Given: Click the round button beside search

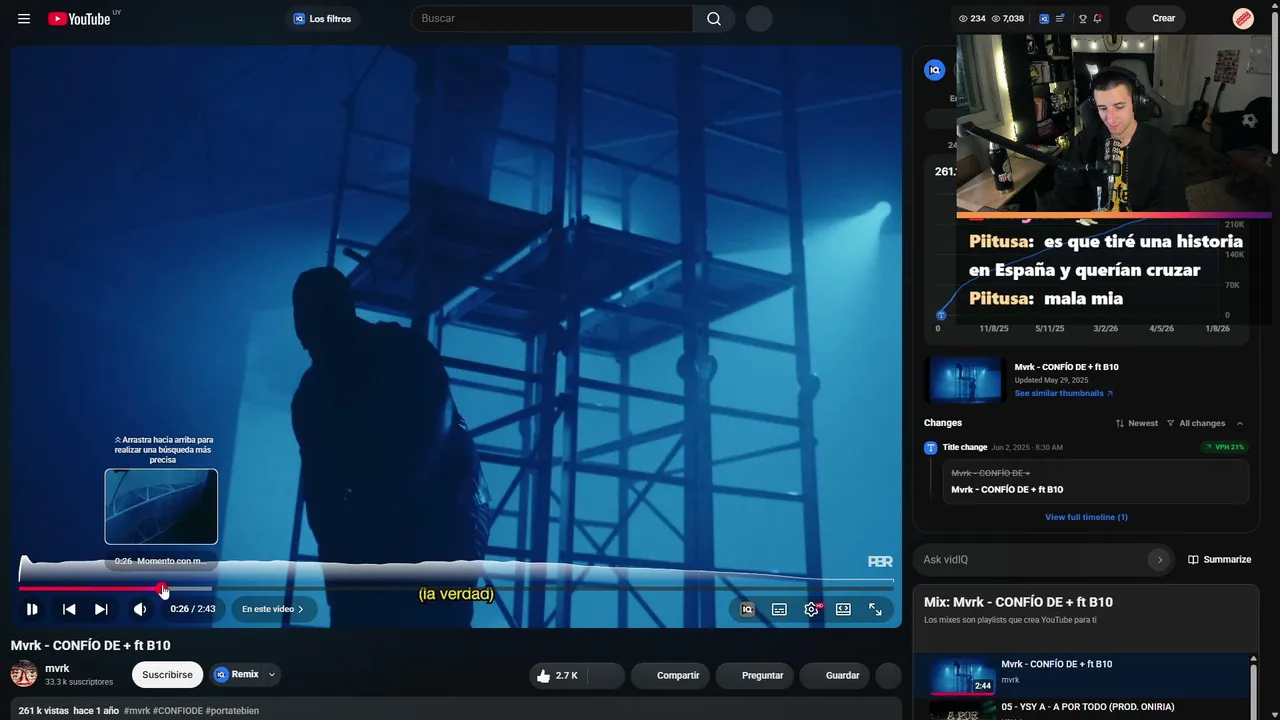Looking at the screenshot, I should 759,19.
